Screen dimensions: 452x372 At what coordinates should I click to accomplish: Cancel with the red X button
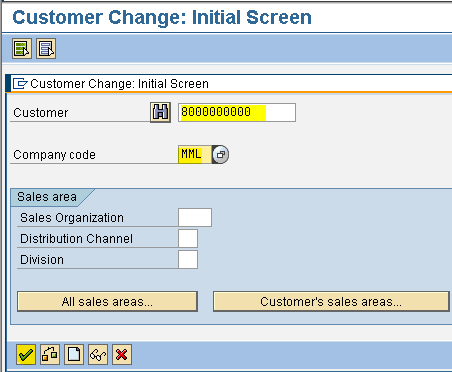click(122, 355)
